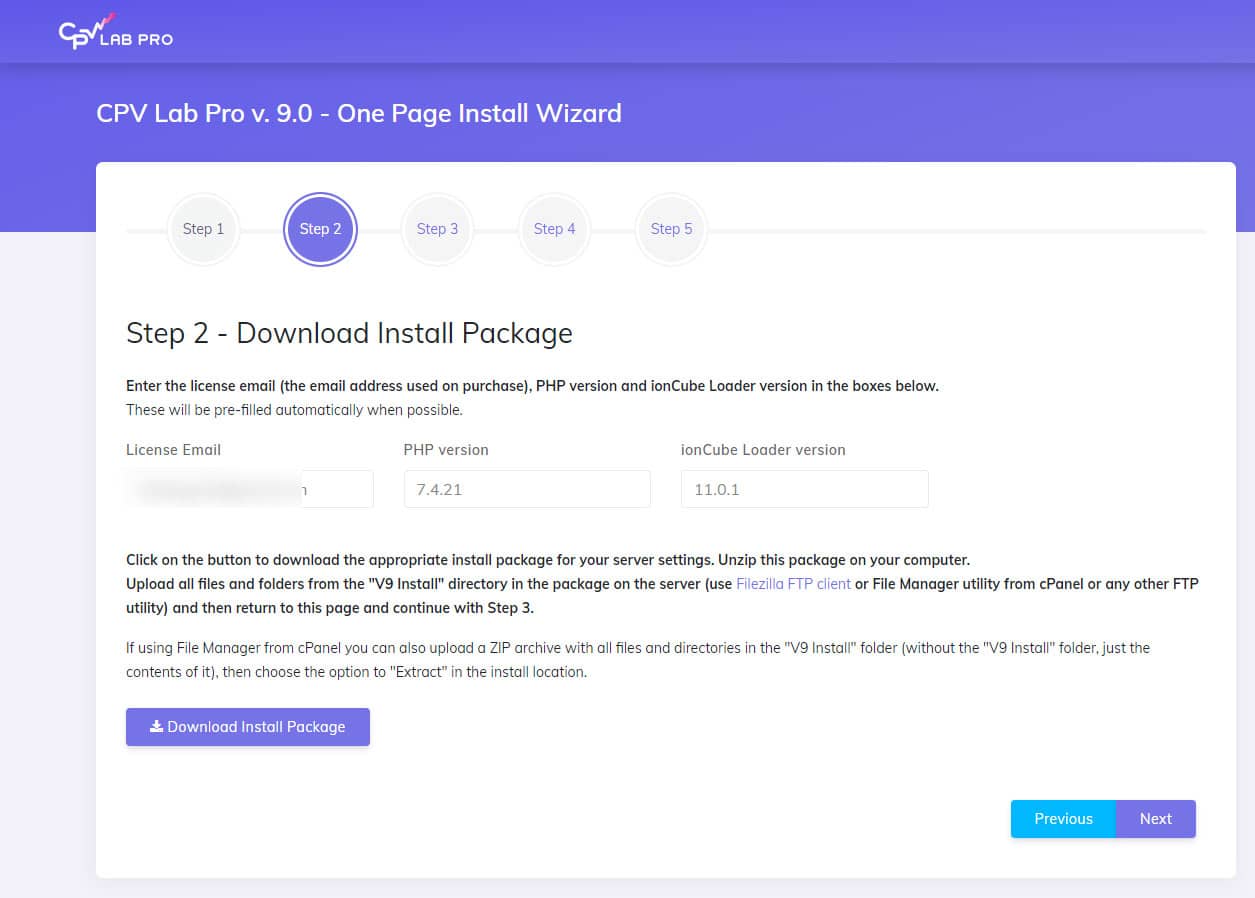
Task: Click the CPV Lab Pro logo
Action: [115, 31]
